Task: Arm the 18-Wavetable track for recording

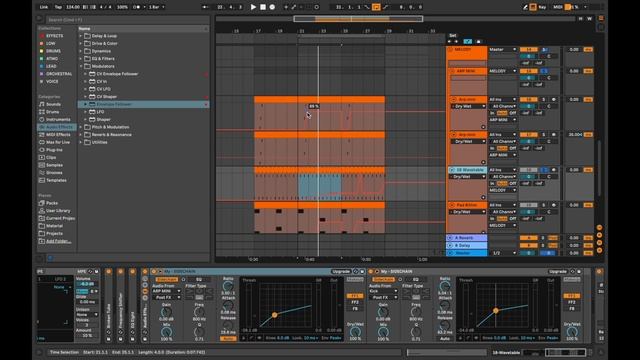Action: 554,170
